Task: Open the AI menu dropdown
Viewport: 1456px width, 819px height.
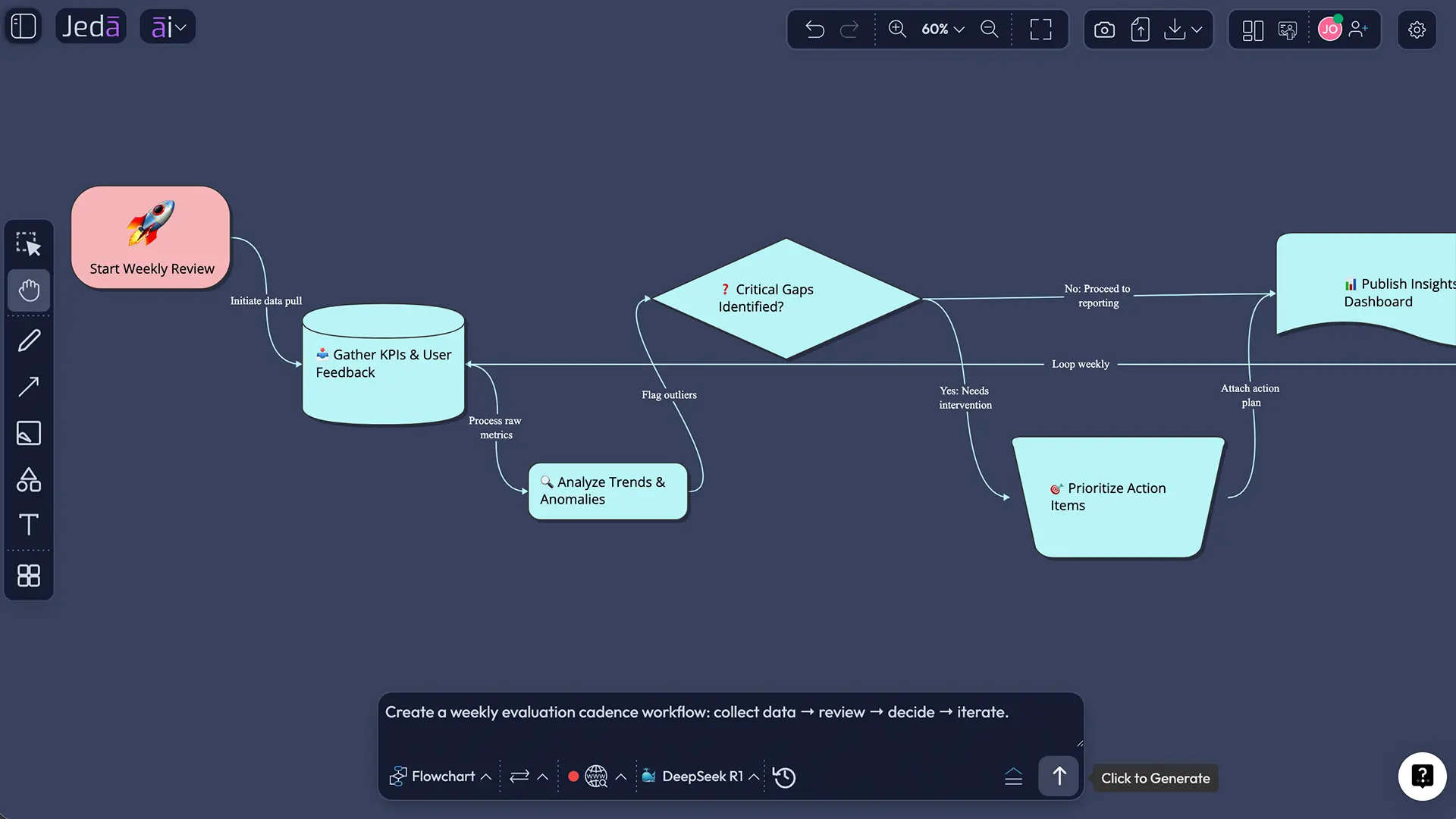Action: tap(168, 27)
